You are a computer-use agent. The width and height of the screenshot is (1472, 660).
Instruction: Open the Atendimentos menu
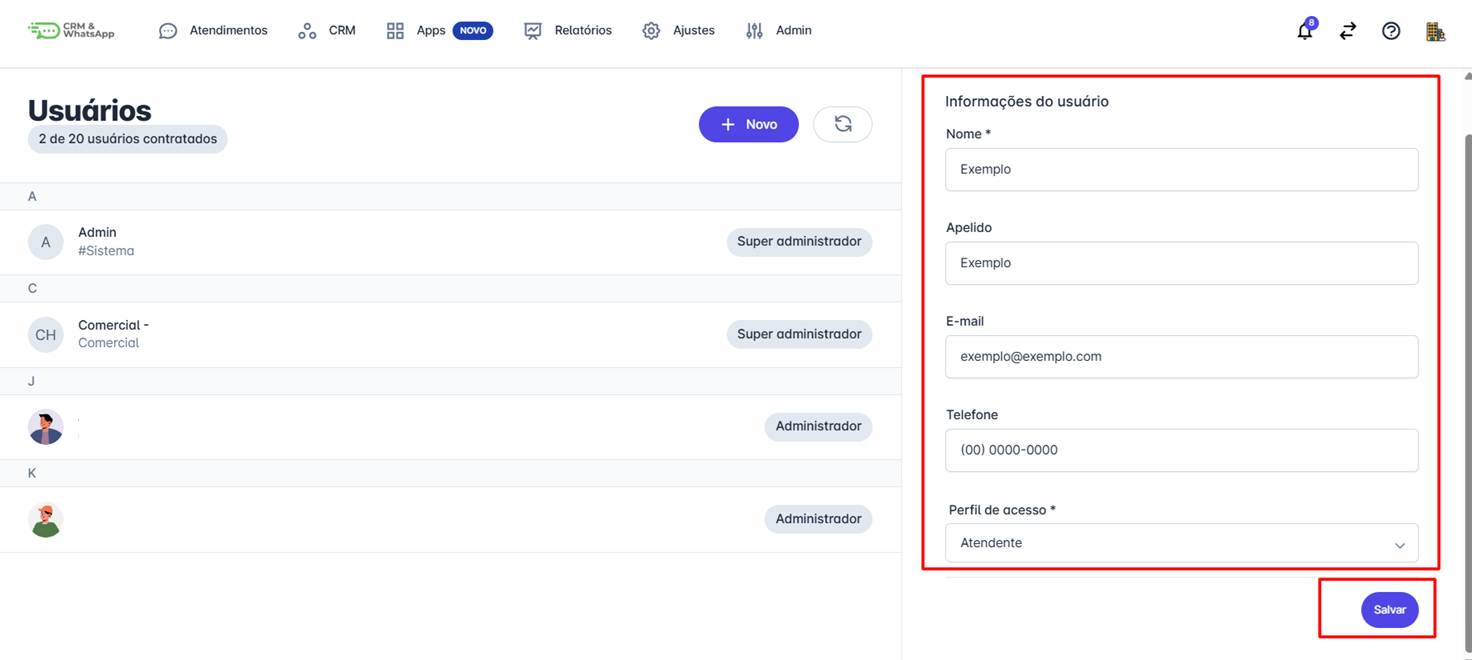(214, 31)
